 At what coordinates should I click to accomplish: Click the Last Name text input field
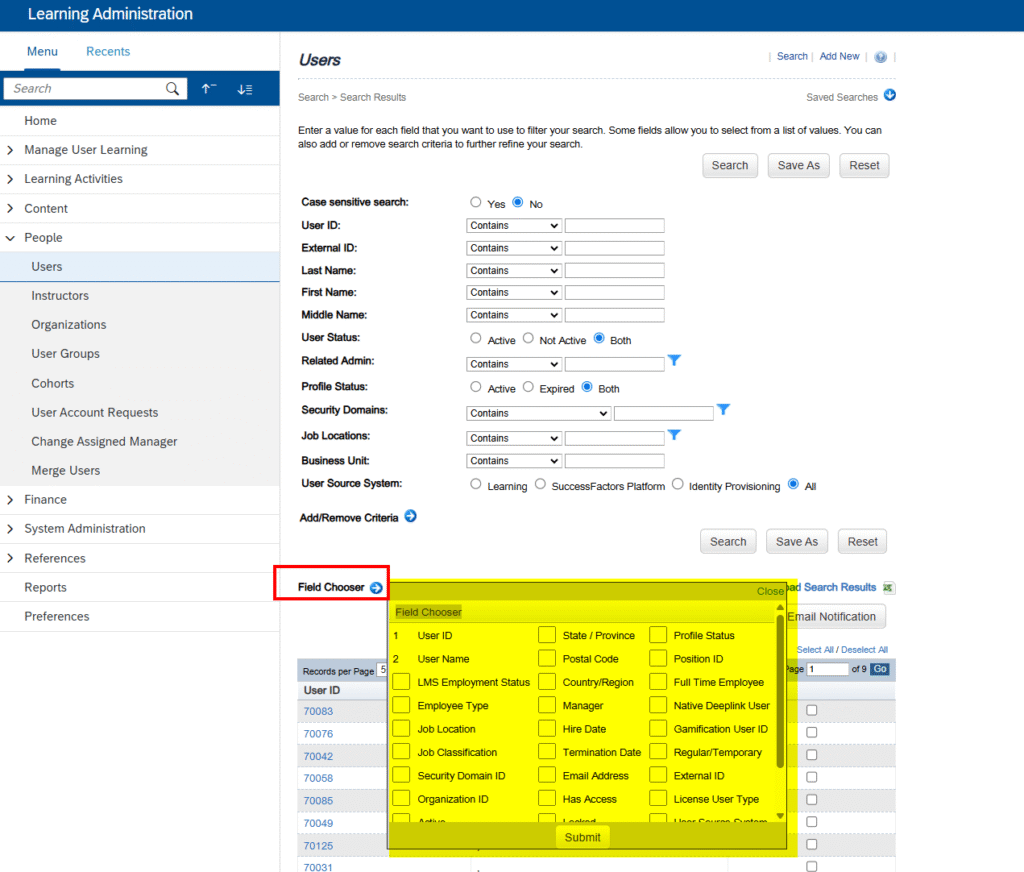click(x=614, y=271)
